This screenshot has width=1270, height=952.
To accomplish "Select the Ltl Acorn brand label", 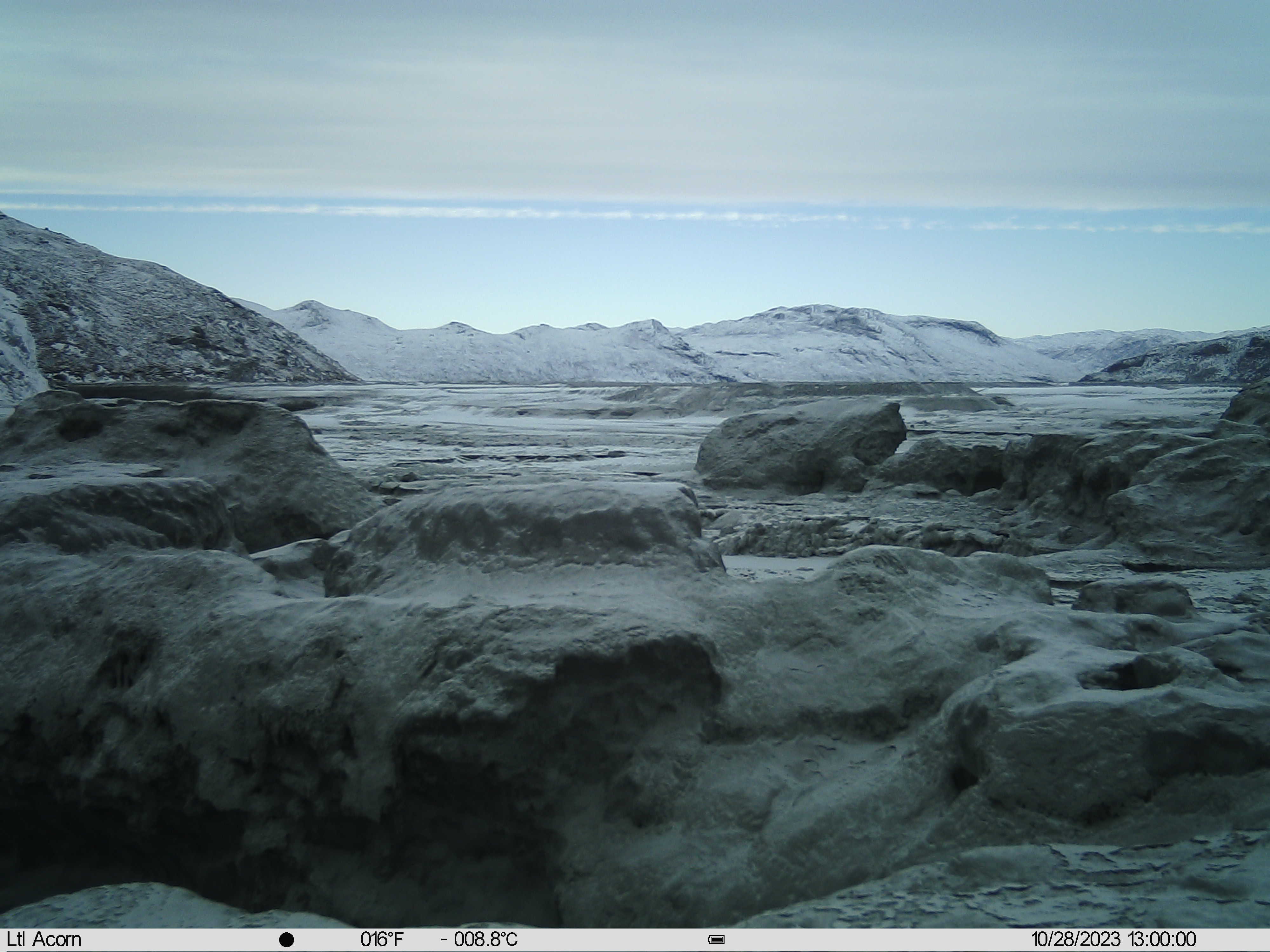I will (43, 939).
